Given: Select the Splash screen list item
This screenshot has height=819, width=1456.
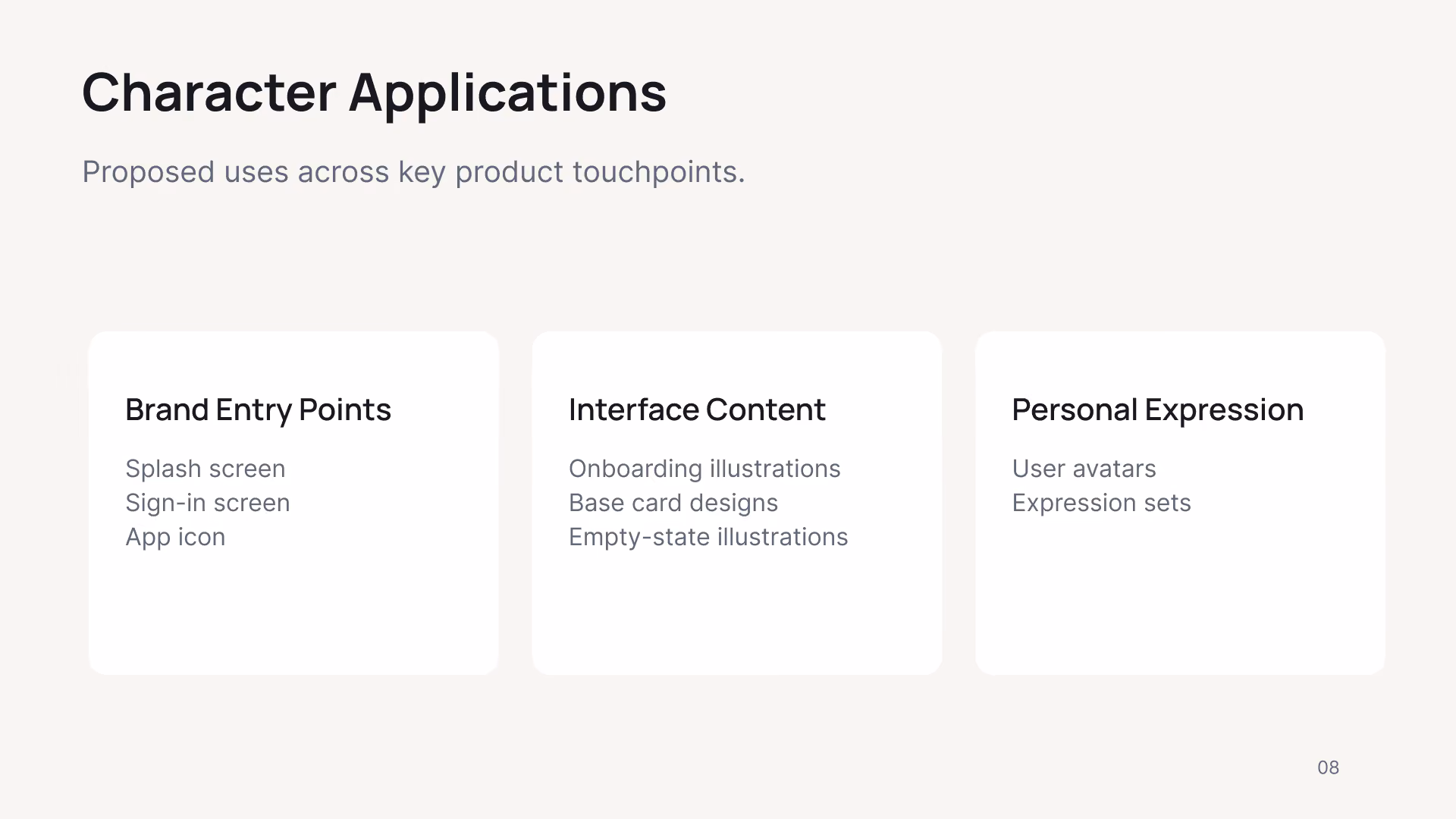Looking at the screenshot, I should pyautogui.click(x=205, y=469).
